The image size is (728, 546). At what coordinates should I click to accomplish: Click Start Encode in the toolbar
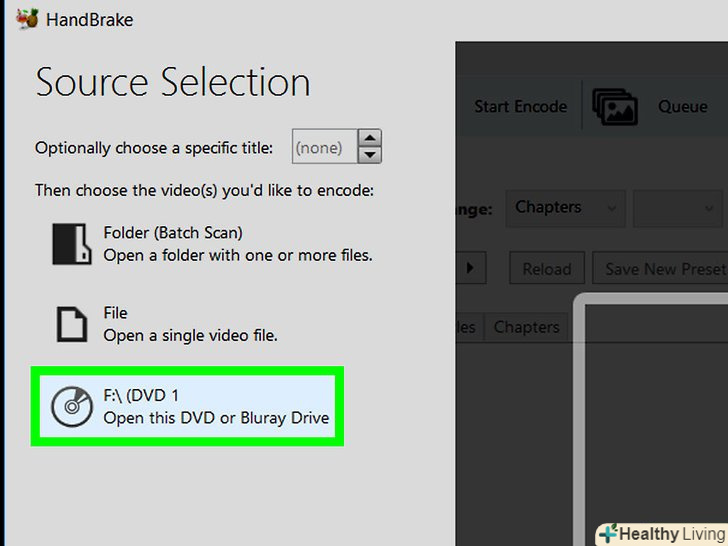click(520, 107)
